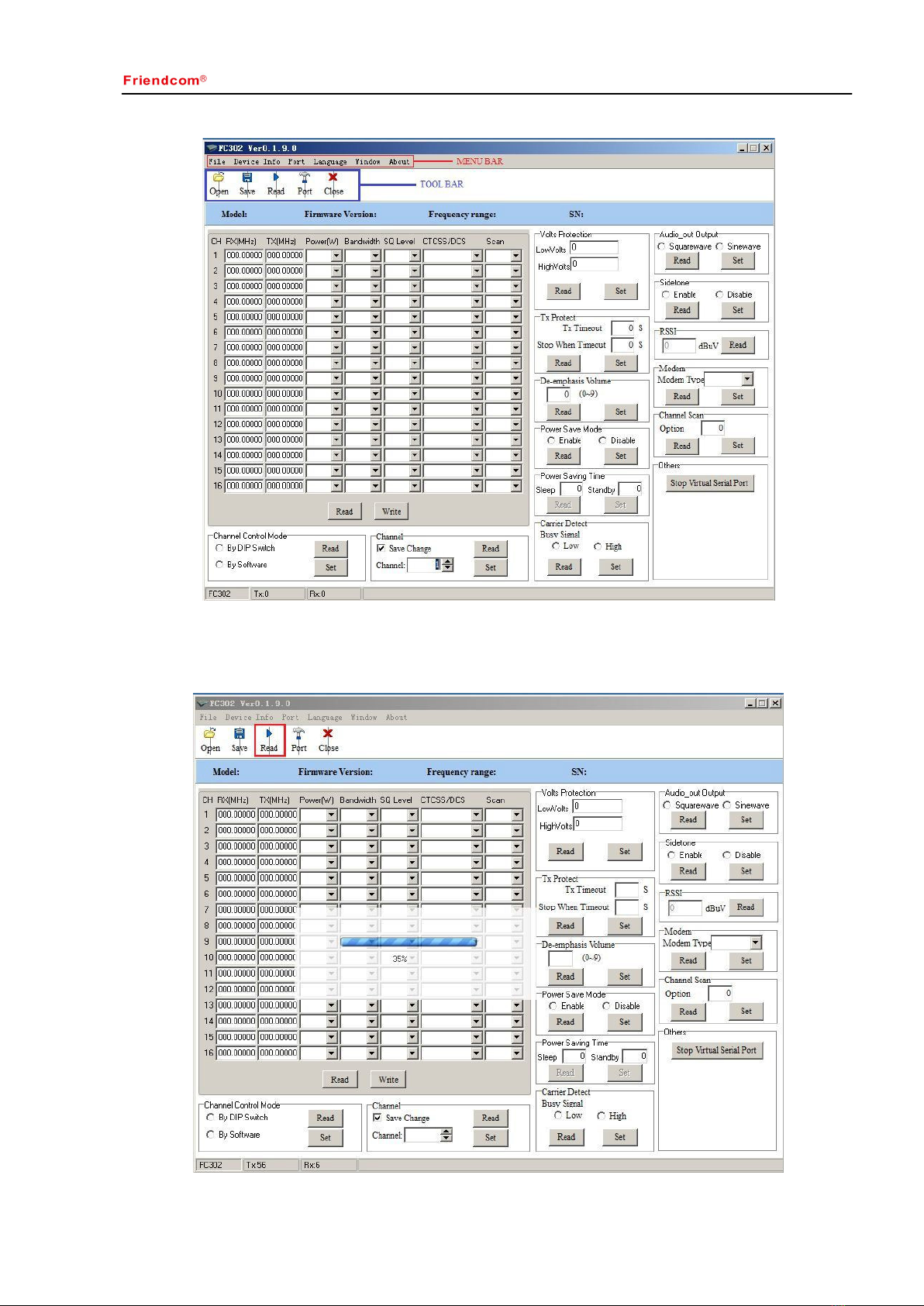
Task: Open the Window menu in the upper window
Action: coord(367,162)
